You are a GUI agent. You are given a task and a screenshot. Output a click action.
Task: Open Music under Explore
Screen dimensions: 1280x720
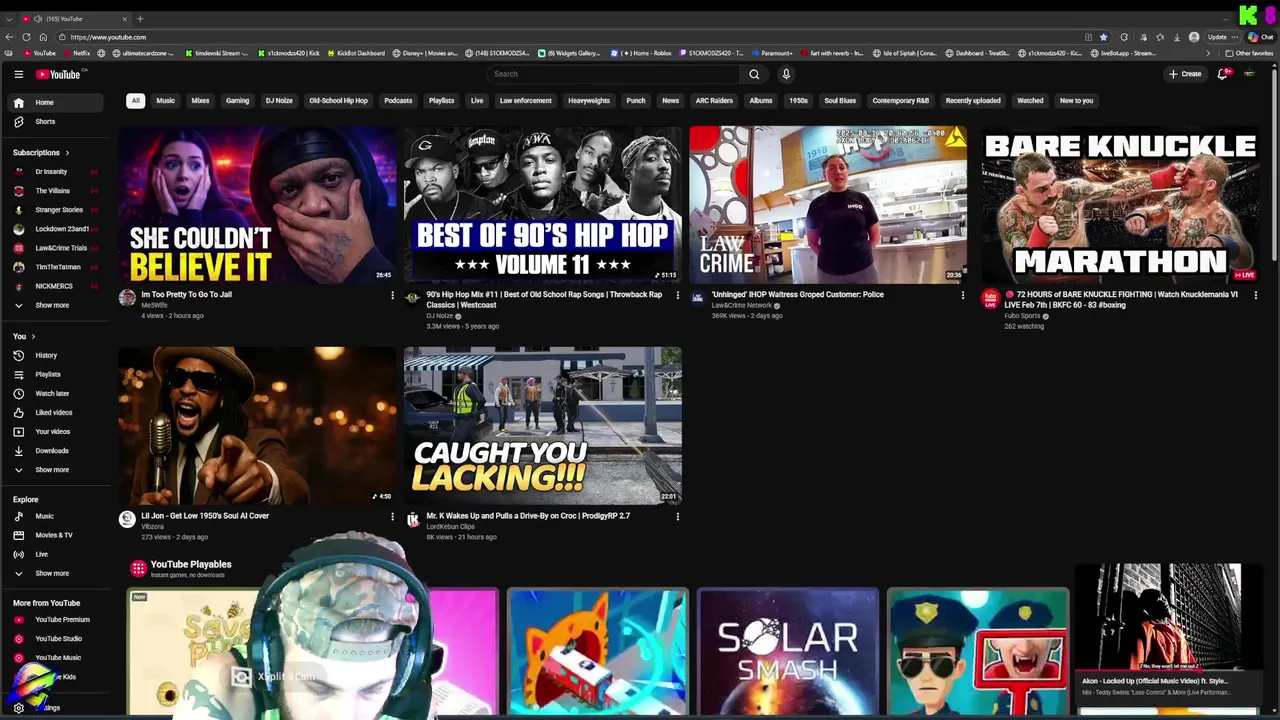point(57,516)
